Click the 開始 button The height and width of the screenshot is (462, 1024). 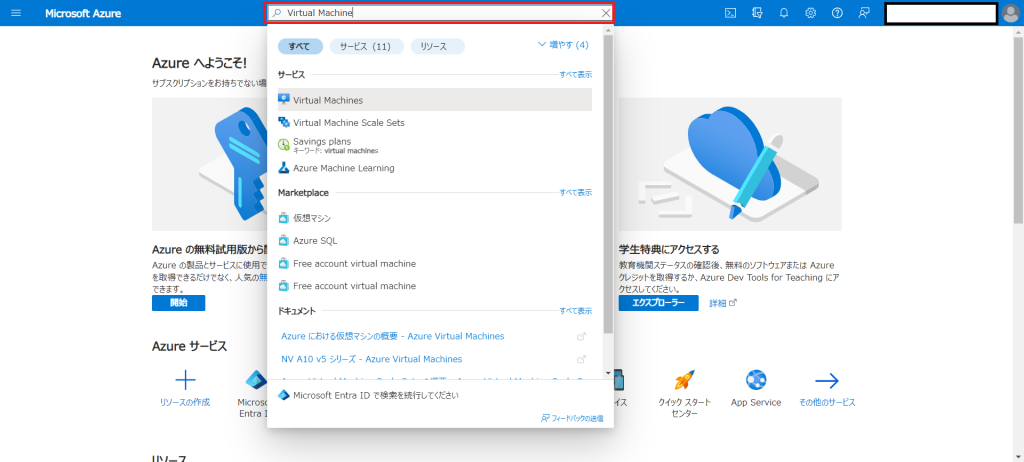[x=178, y=303]
